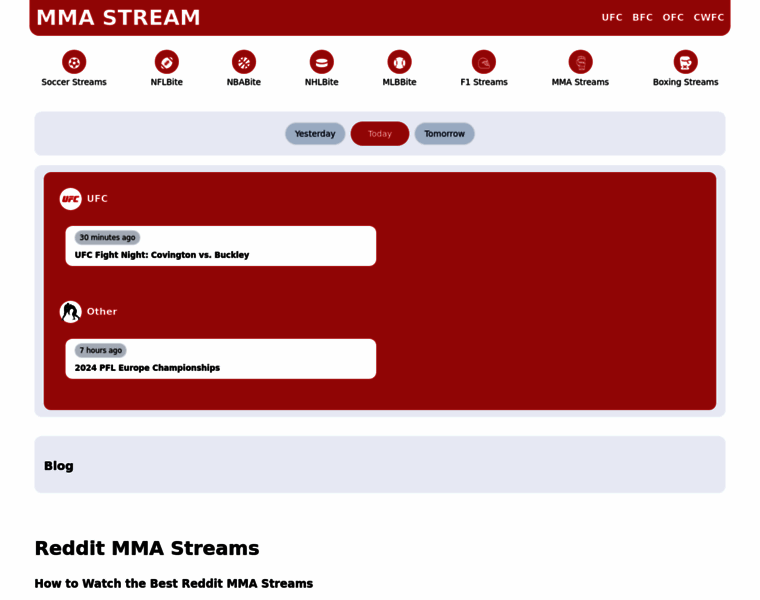
Task: Click the F1 Streams text label
Action: [484, 82]
